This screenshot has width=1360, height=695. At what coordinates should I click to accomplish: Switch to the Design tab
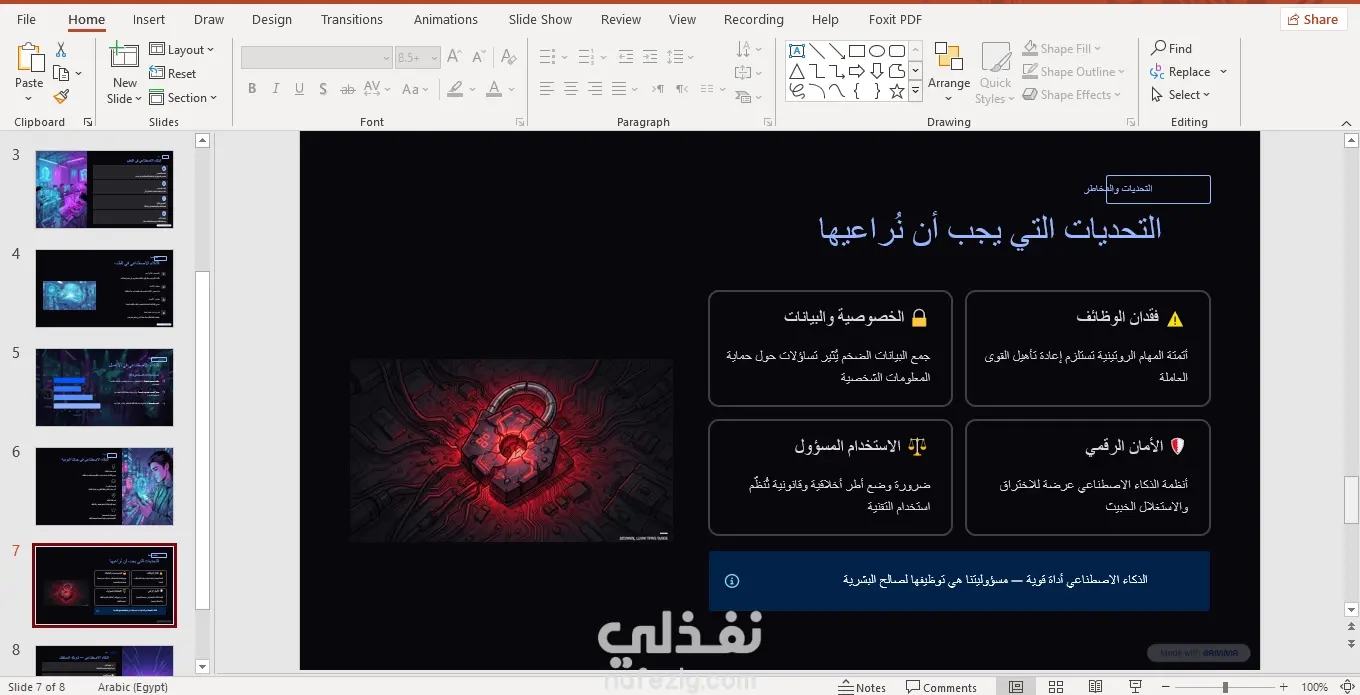pos(272,19)
